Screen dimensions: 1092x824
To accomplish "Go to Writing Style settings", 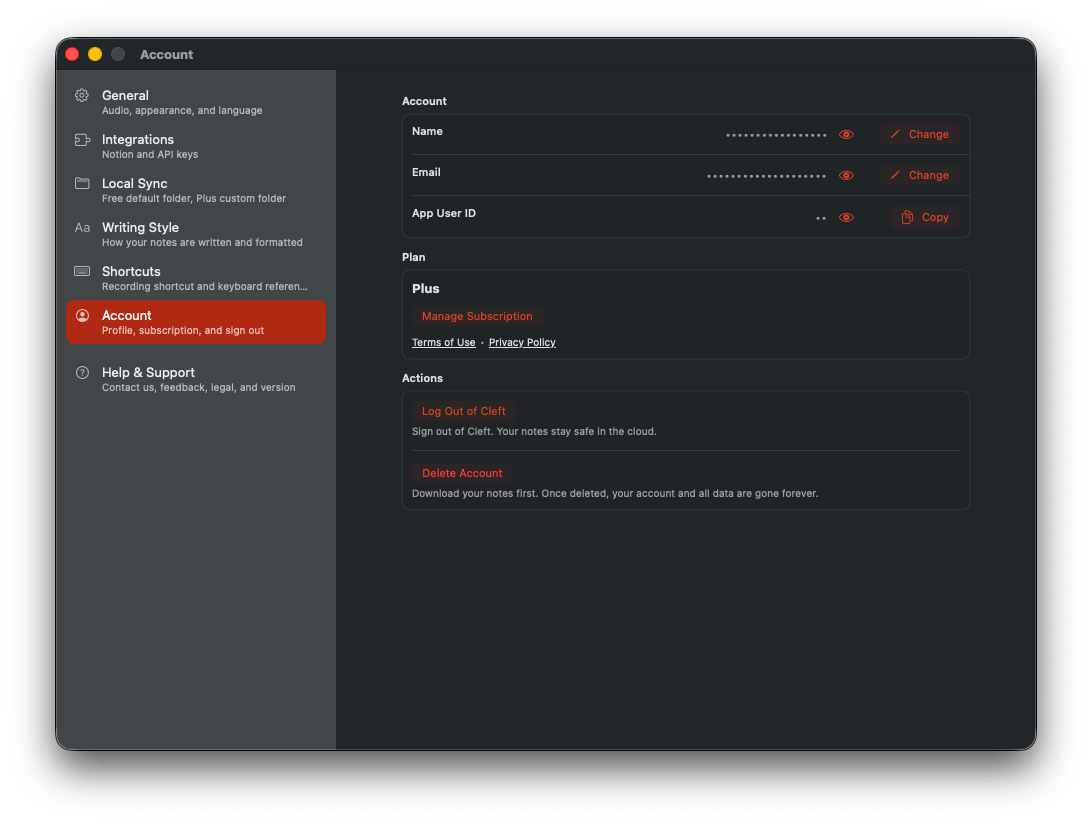I will (196, 234).
